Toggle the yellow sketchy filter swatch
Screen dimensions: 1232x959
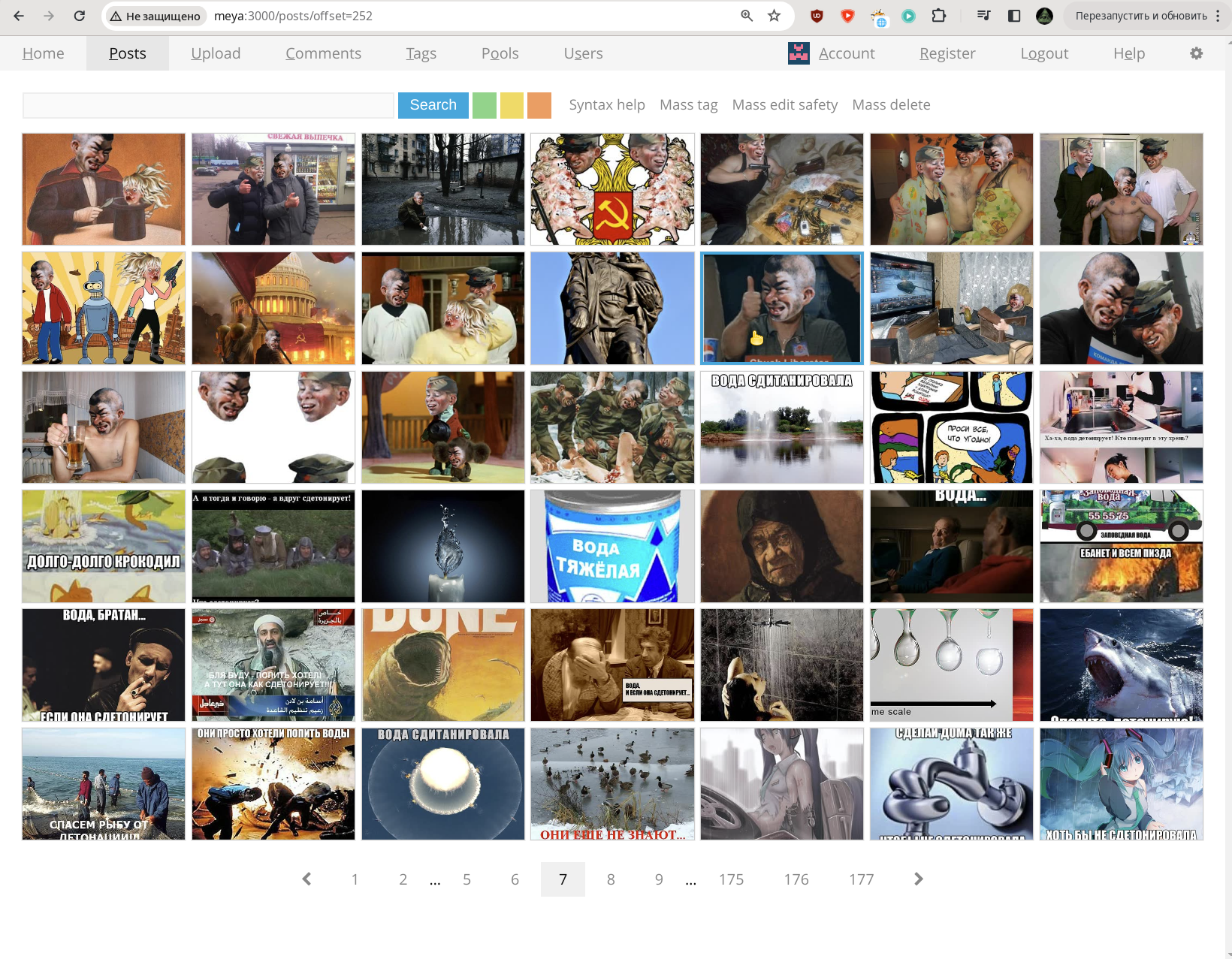coord(512,105)
